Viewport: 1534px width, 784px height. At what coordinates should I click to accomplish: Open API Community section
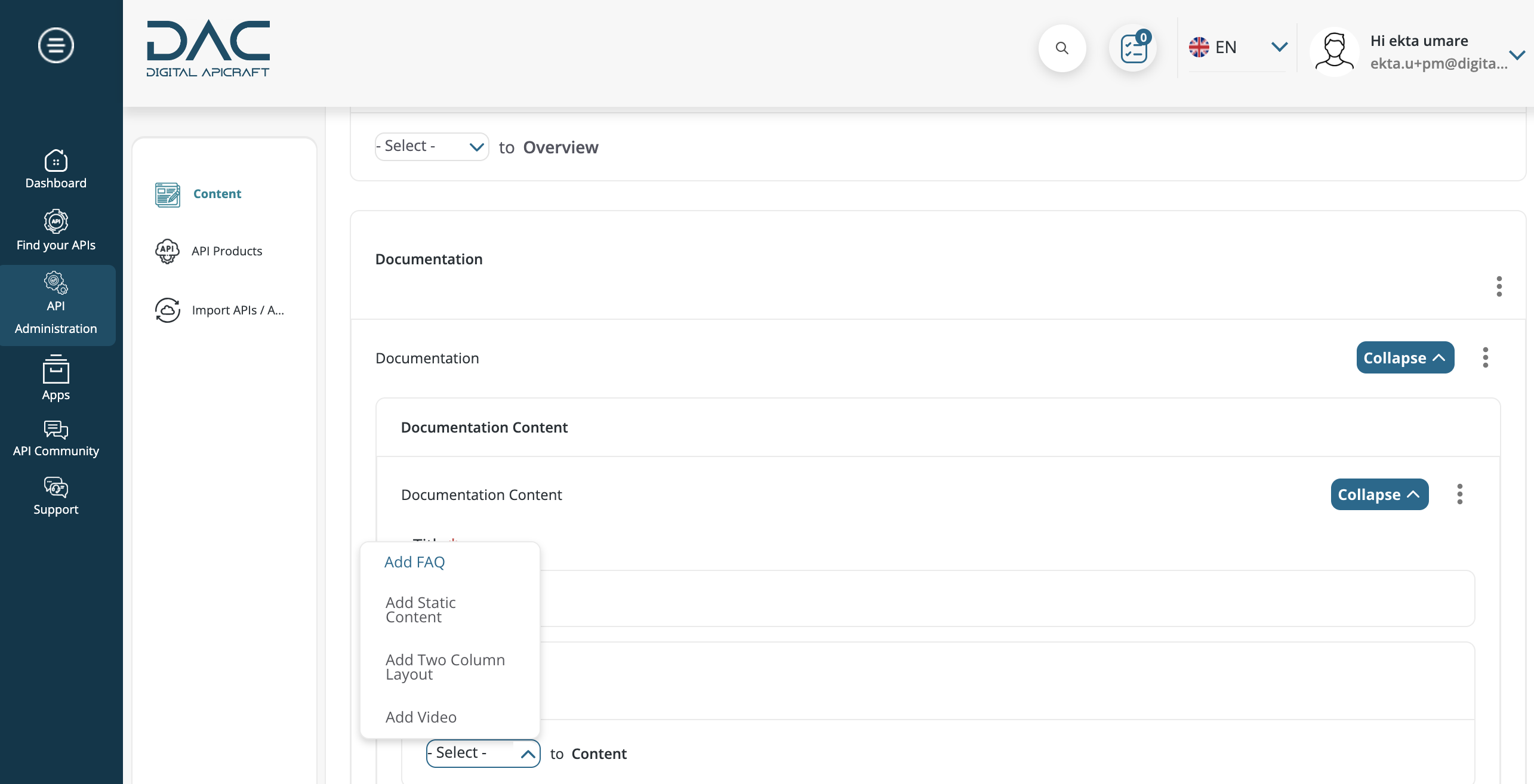(56, 439)
